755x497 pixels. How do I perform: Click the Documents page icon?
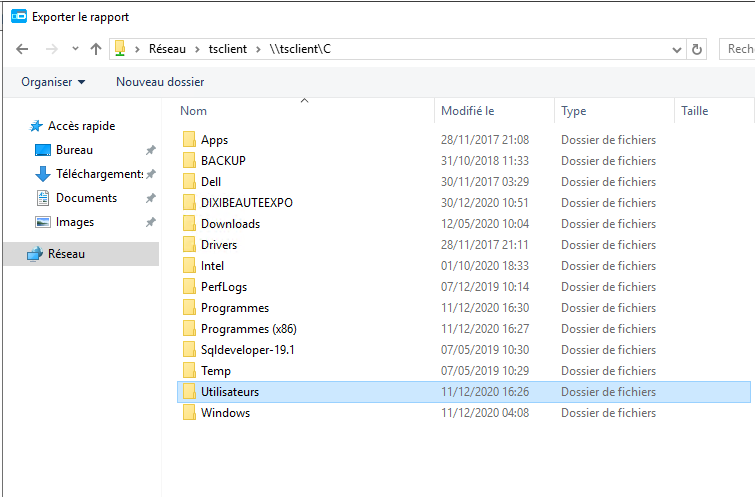pos(43,198)
